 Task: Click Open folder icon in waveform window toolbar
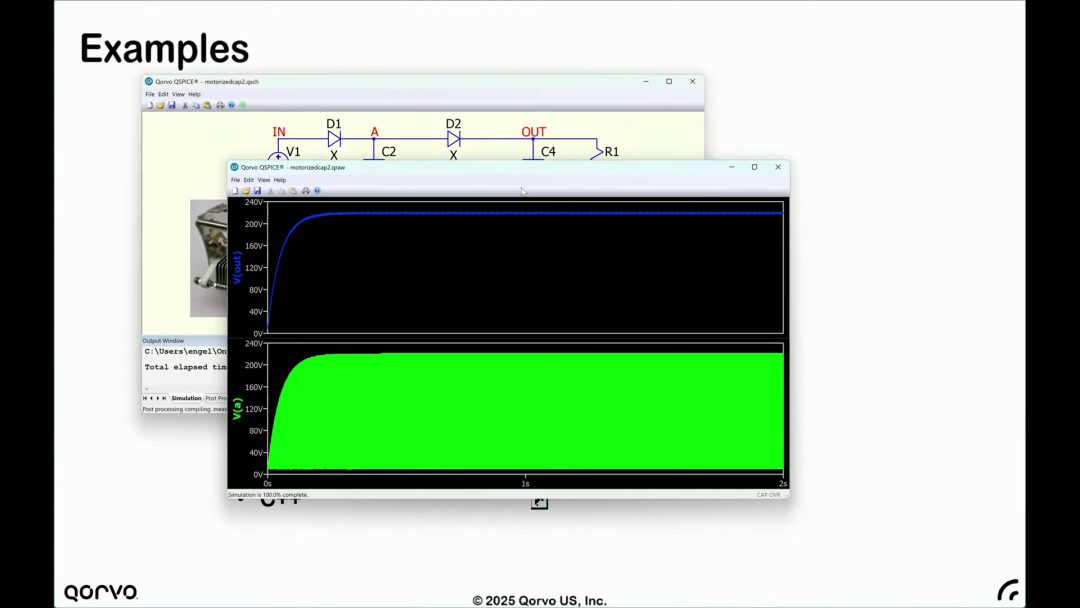point(246,191)
